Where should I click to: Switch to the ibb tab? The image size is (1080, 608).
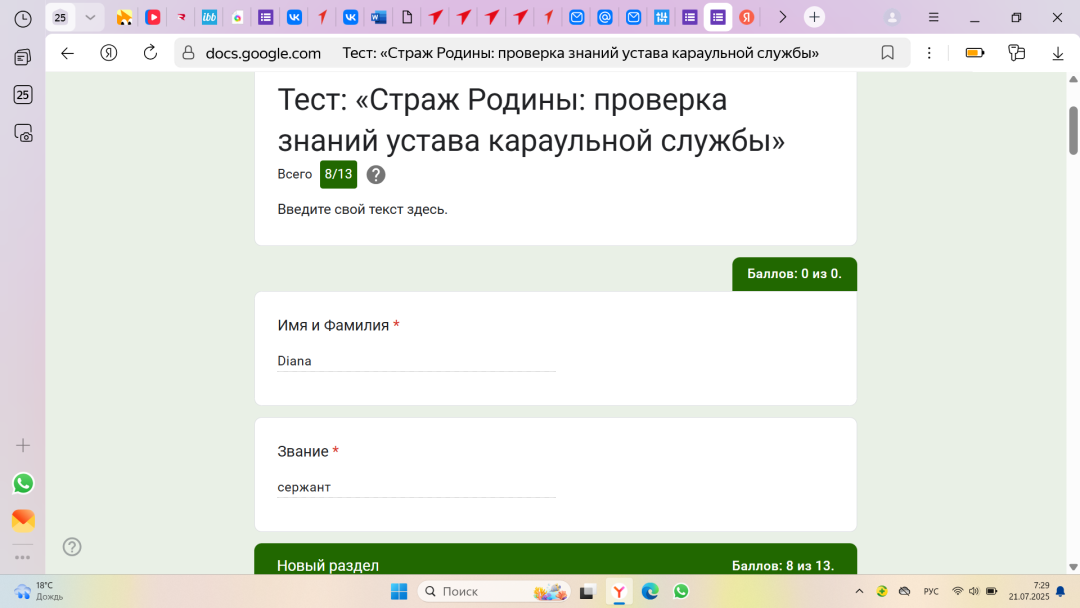209,17
